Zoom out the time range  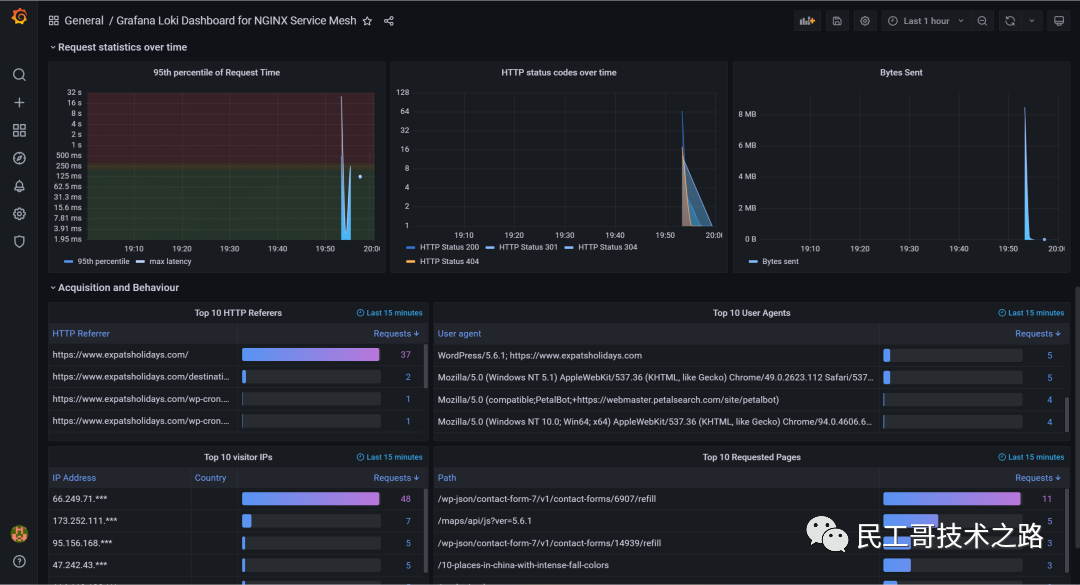(982, 21)
